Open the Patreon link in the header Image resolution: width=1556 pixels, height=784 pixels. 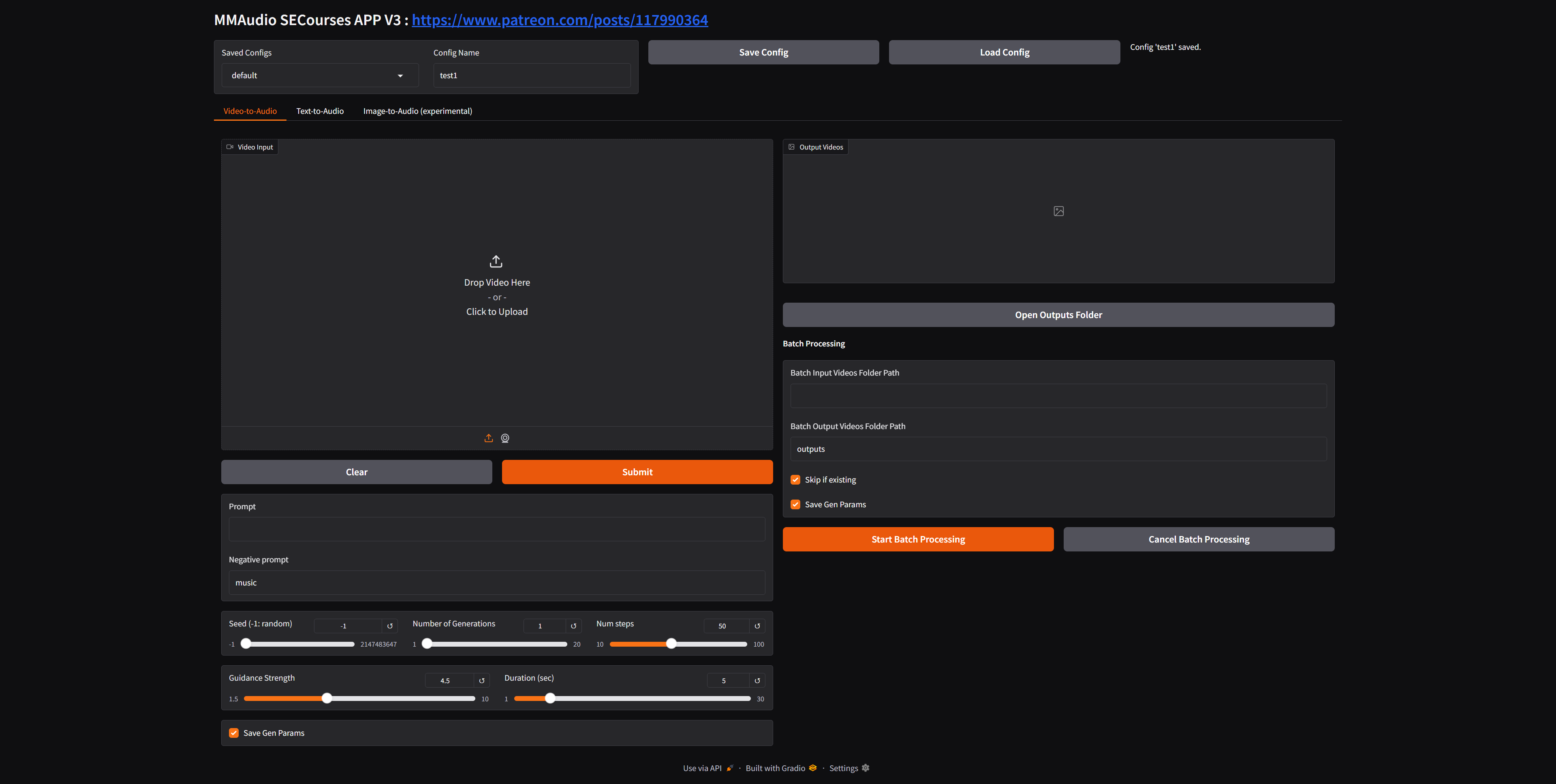(560, 20)
